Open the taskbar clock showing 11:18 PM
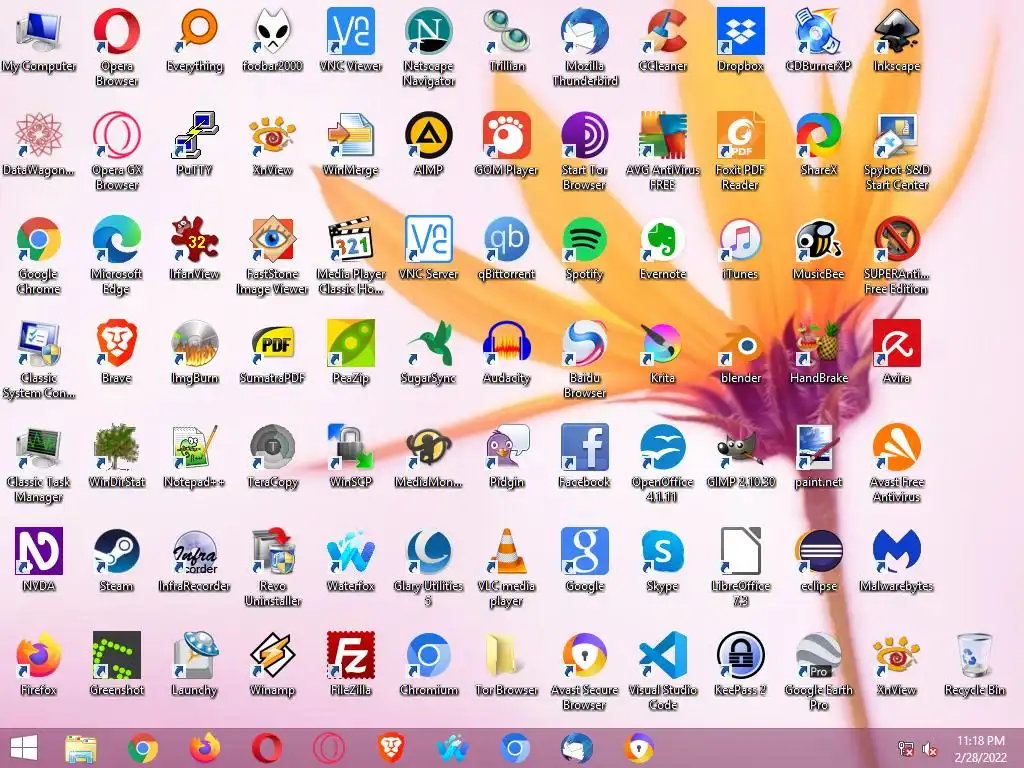This screenshot has width=1024, height=768. pos(981,749)
